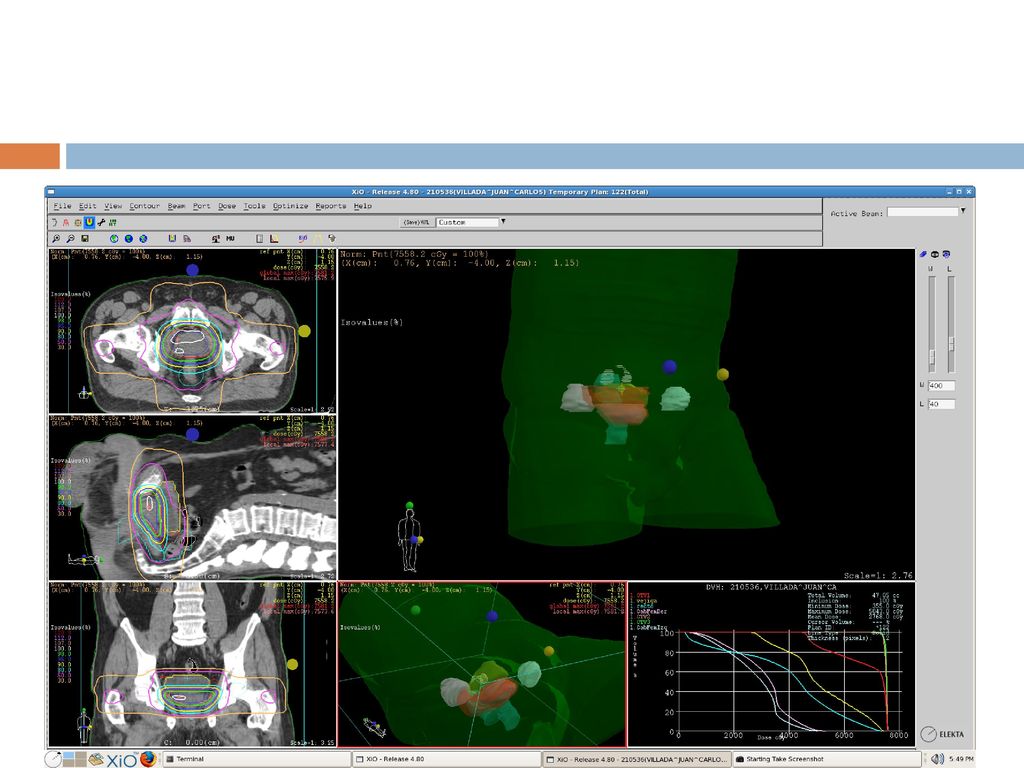Screen dimensions: 1024x768
Task: Select the coronal CT view panel
Action: (x=193, y=664)
